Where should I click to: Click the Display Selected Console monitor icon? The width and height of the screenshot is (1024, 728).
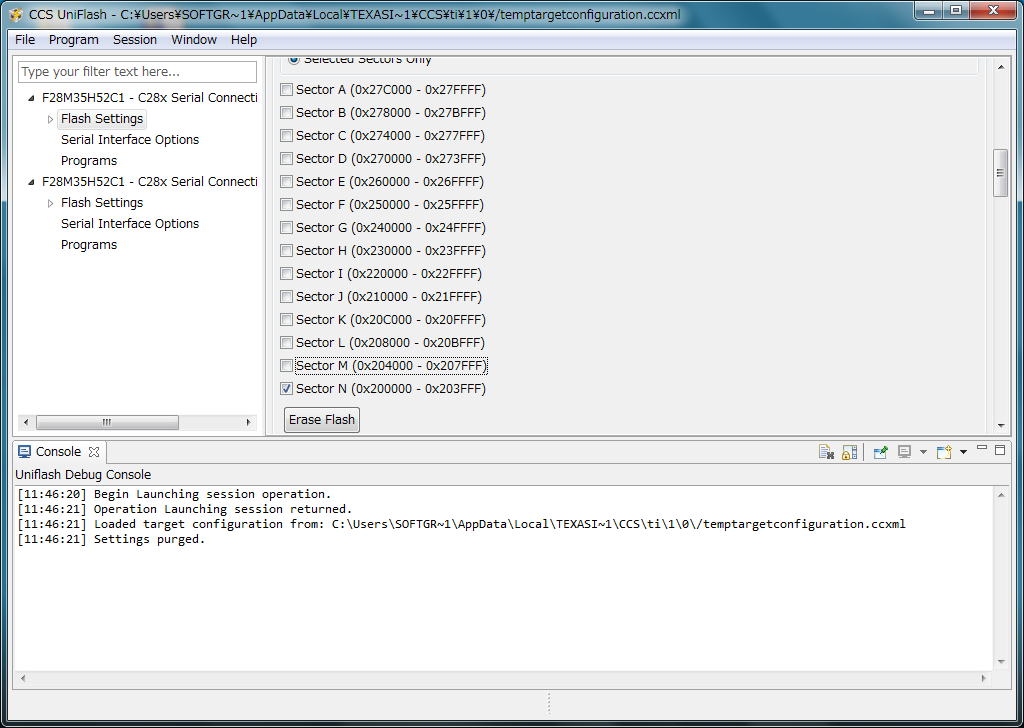click(x=904, y=452)
